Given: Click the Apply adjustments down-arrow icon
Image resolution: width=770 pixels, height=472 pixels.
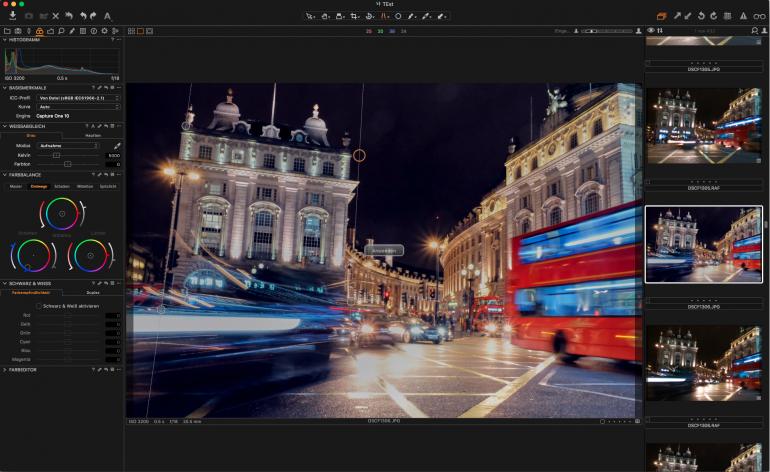Looking at the screenshot, I should click(x=688, y=16).
